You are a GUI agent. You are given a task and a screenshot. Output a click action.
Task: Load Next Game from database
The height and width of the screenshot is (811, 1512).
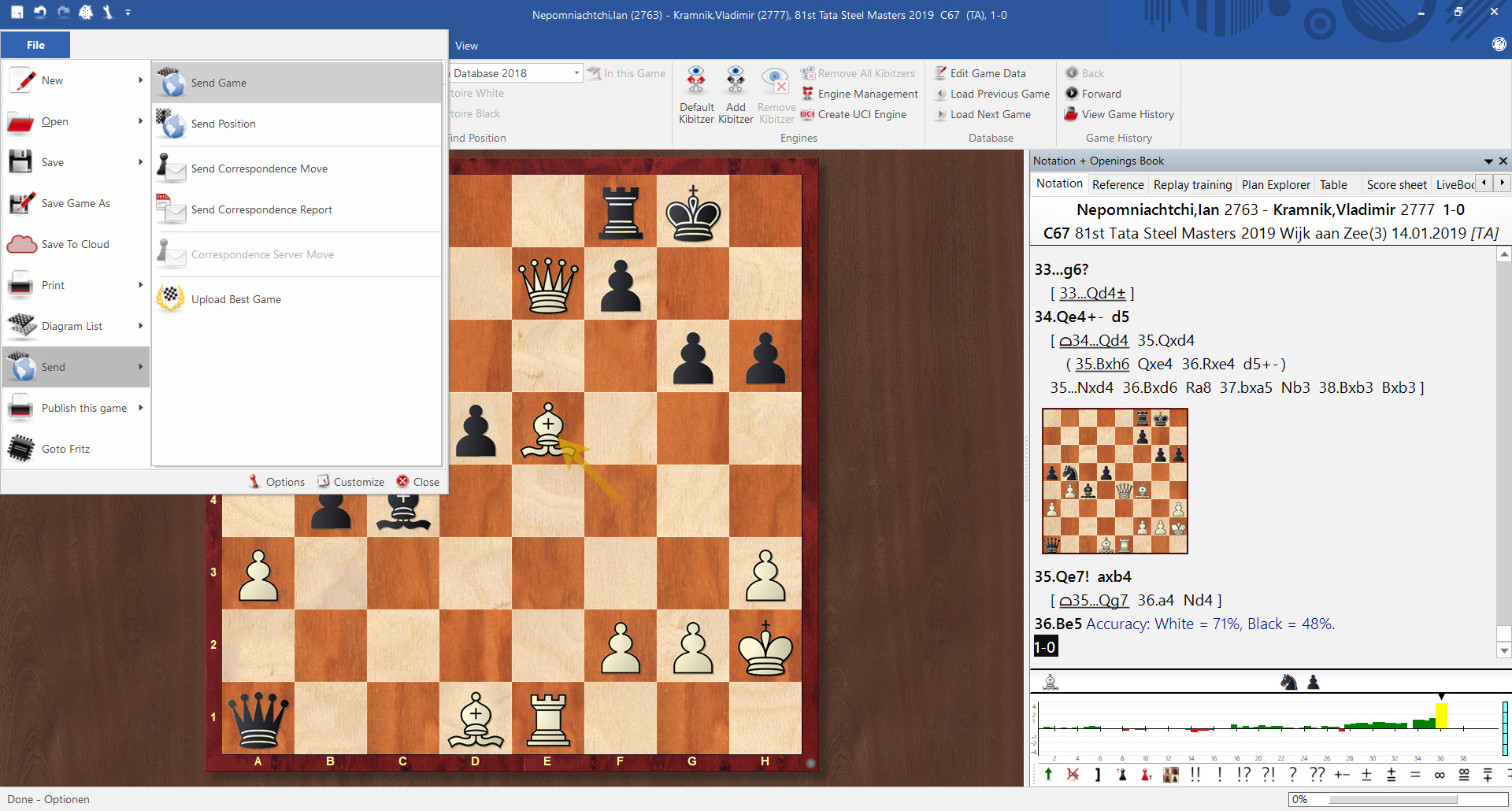click(983, 114)
